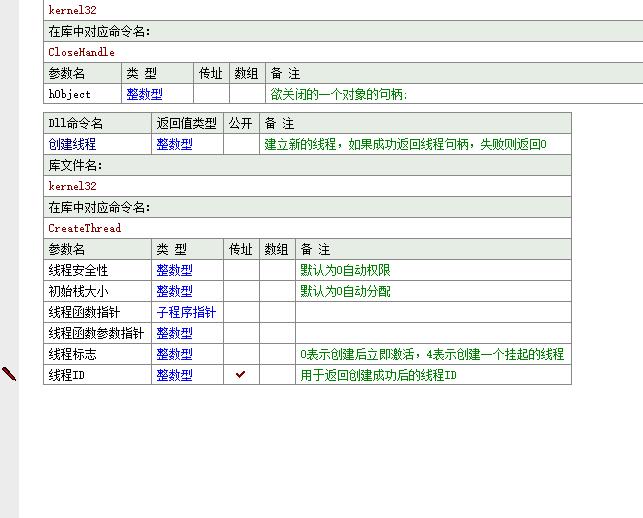This screenshot has height=518, width=643.
Task: Click 数组 header in CreateThread parameter table
Action: click(276, 249)
